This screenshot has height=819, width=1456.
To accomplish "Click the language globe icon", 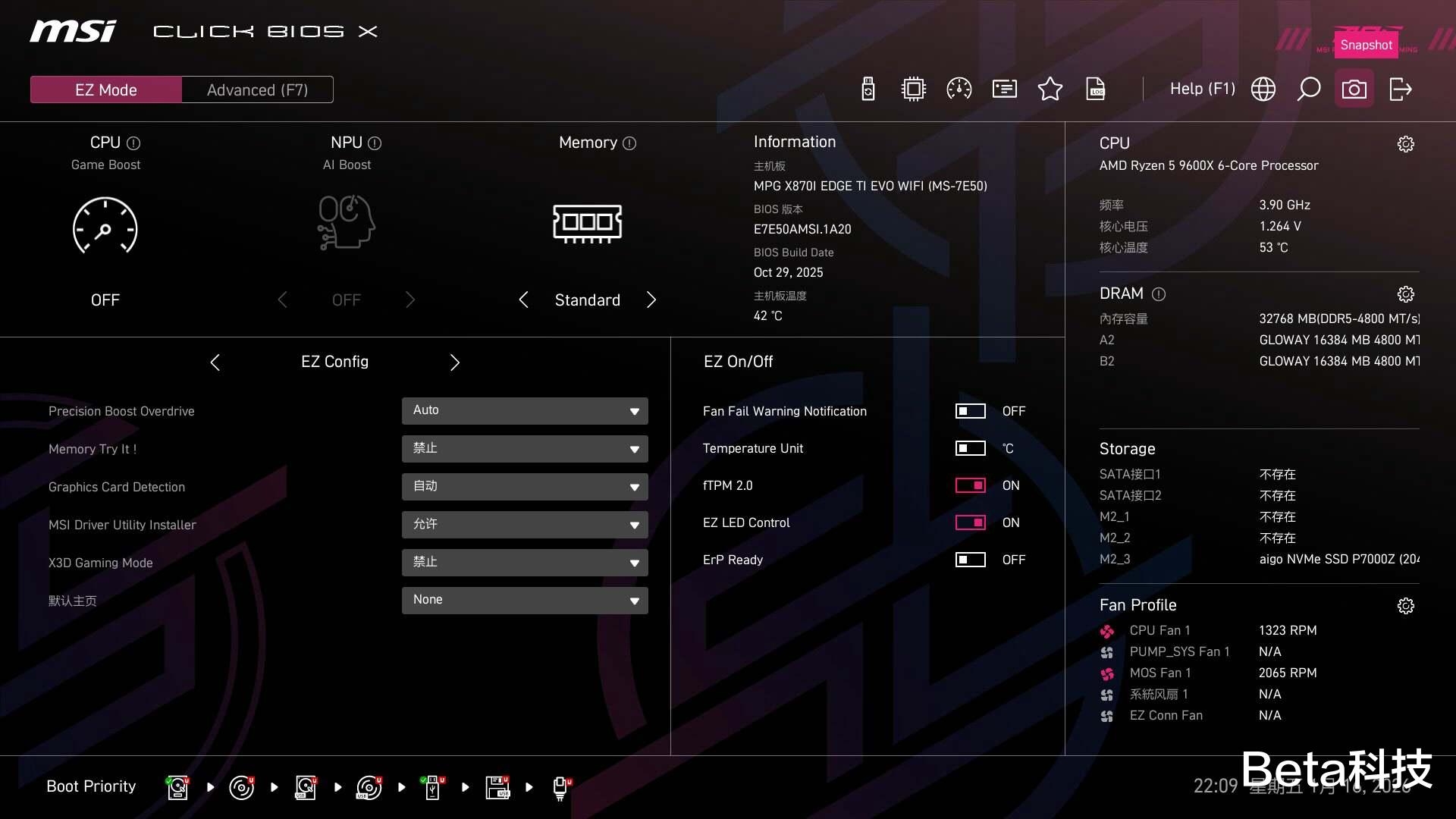I will point(1263,89).
